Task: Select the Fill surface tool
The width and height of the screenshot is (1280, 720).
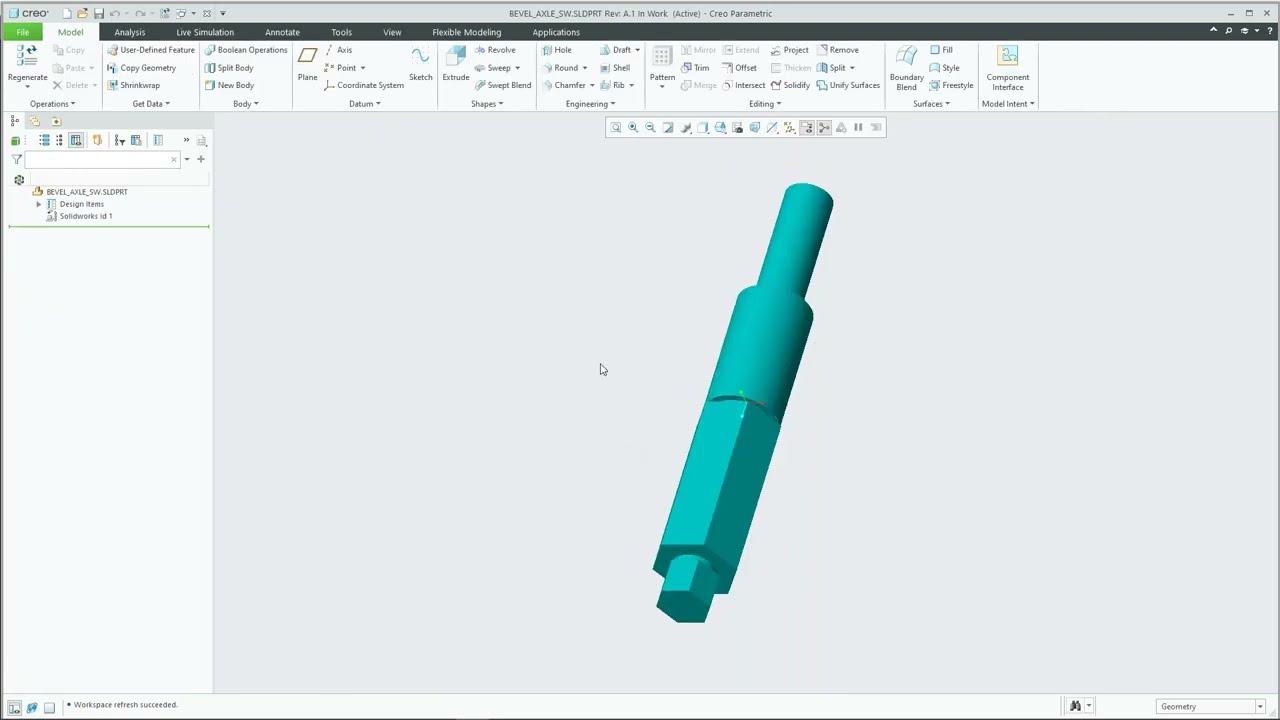Action: coord(941,50)
